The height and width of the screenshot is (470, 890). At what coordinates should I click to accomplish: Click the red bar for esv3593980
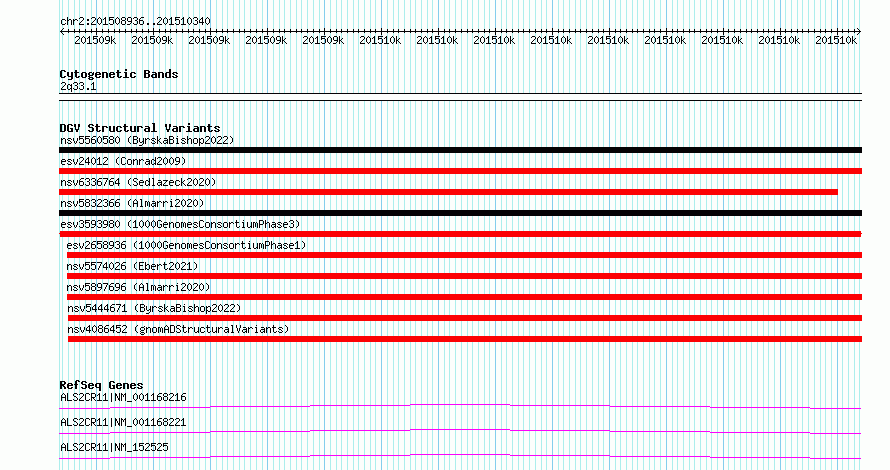(460, 234)
